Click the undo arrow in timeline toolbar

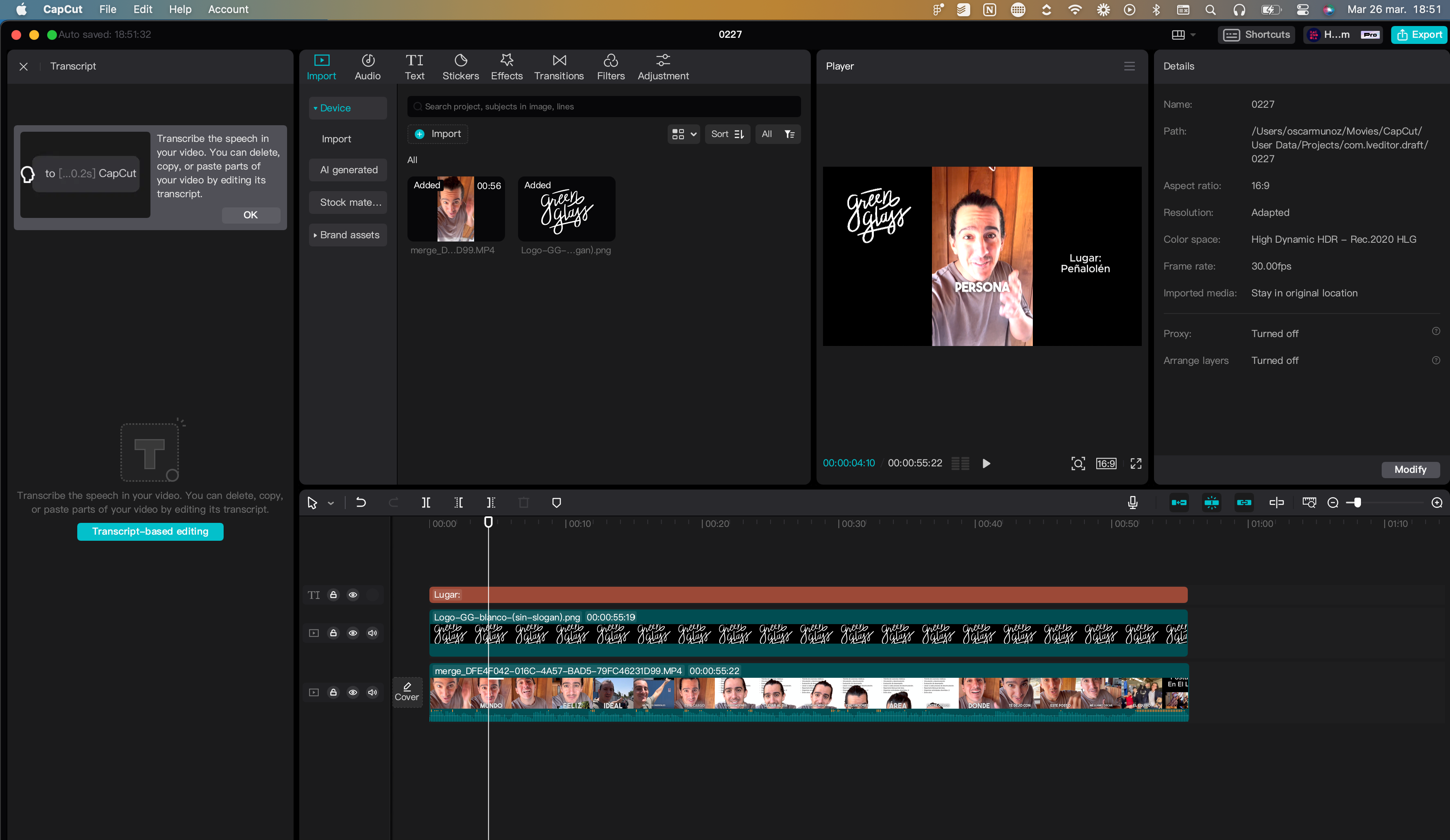[x=361, y=502]
